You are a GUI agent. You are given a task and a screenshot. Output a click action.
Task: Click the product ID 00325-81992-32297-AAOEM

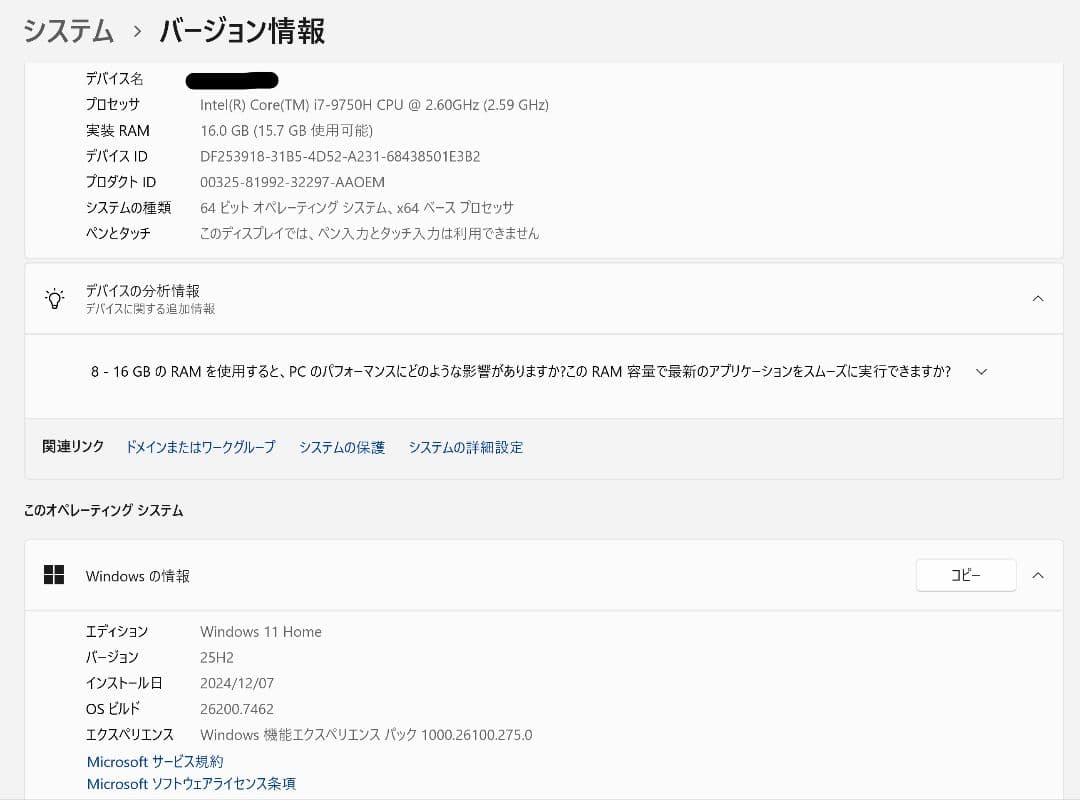pyautogui.click(x=292, y=182)
